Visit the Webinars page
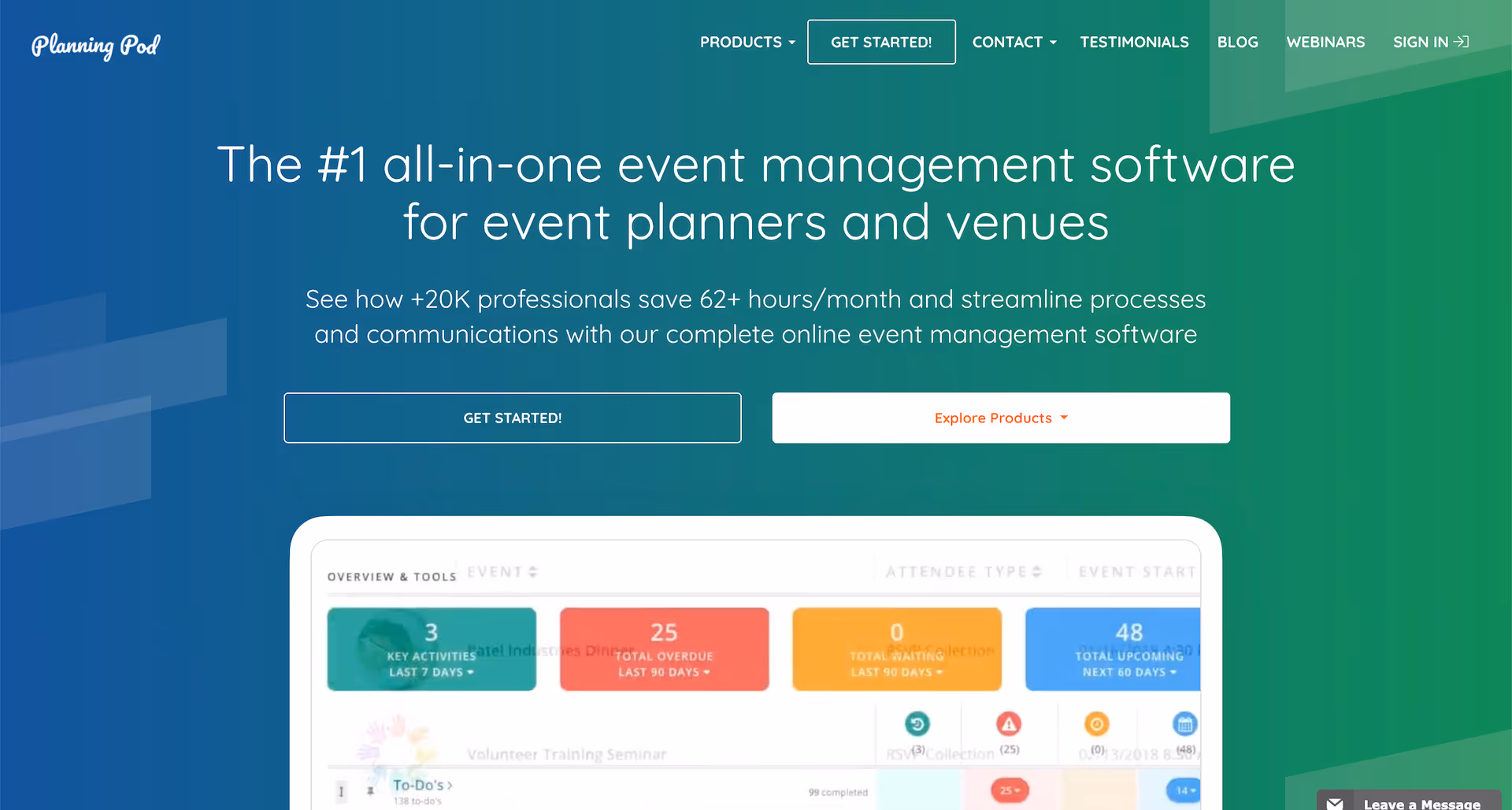Viewport: 1512px width, 810px height. [1325, 42]
